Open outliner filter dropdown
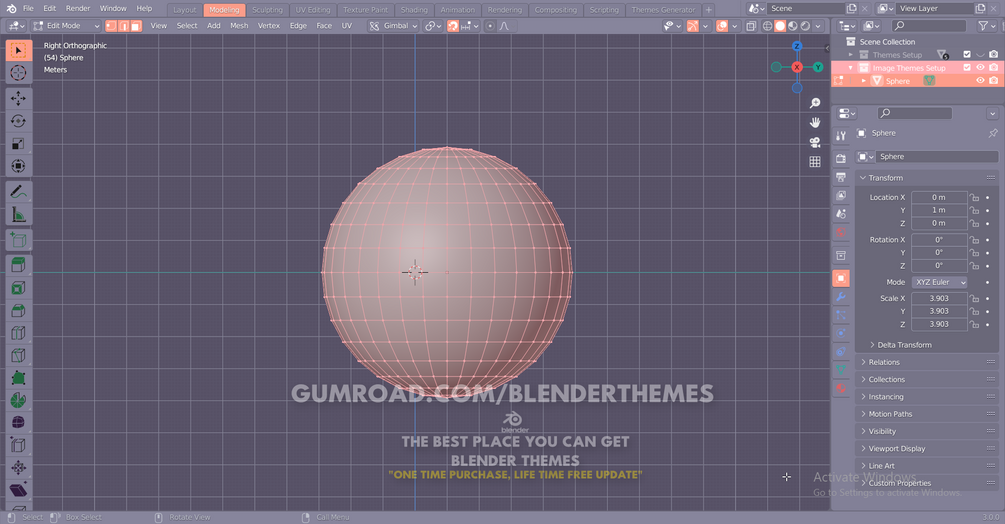This screenshot has height=524, width=1005. coord(986,26)
